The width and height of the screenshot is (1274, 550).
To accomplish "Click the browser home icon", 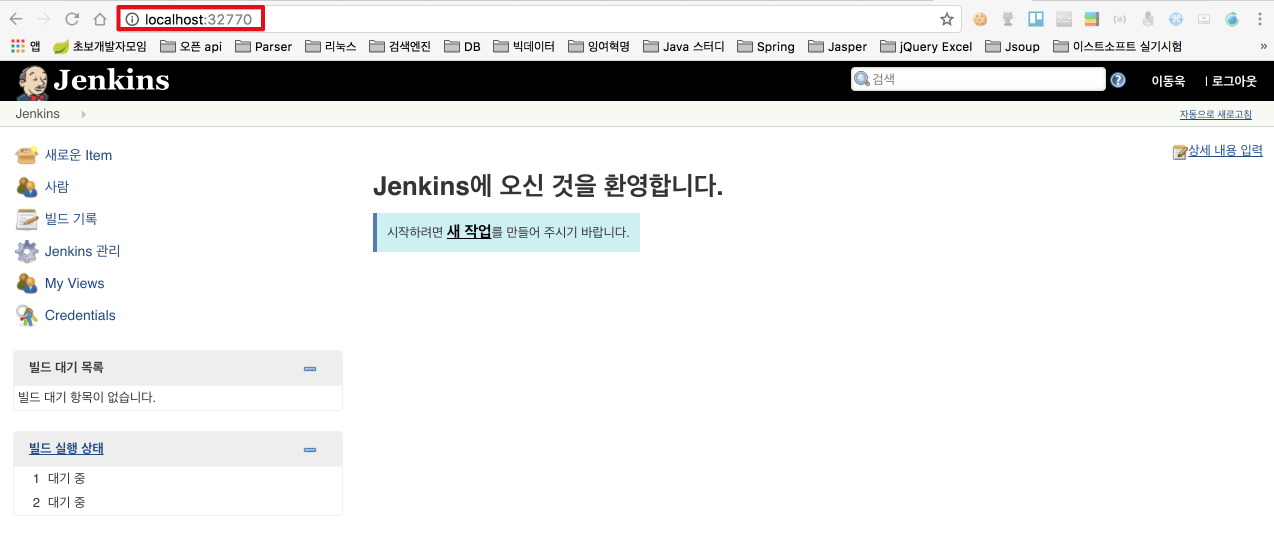I will pos(100,19).
